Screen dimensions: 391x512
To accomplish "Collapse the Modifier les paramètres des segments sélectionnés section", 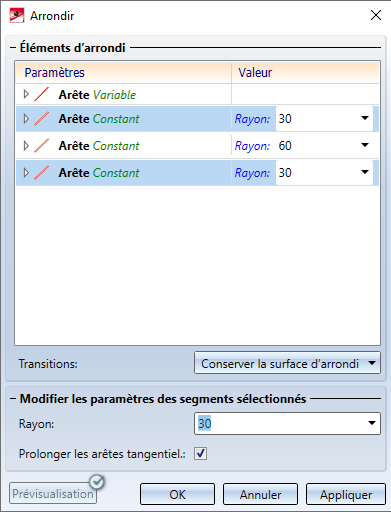I will [13, 399].
